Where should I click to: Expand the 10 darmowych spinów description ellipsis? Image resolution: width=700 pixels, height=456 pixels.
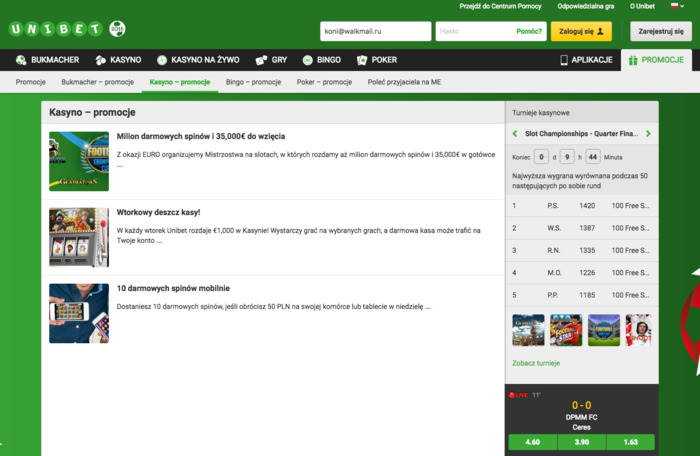pos(428,307)
